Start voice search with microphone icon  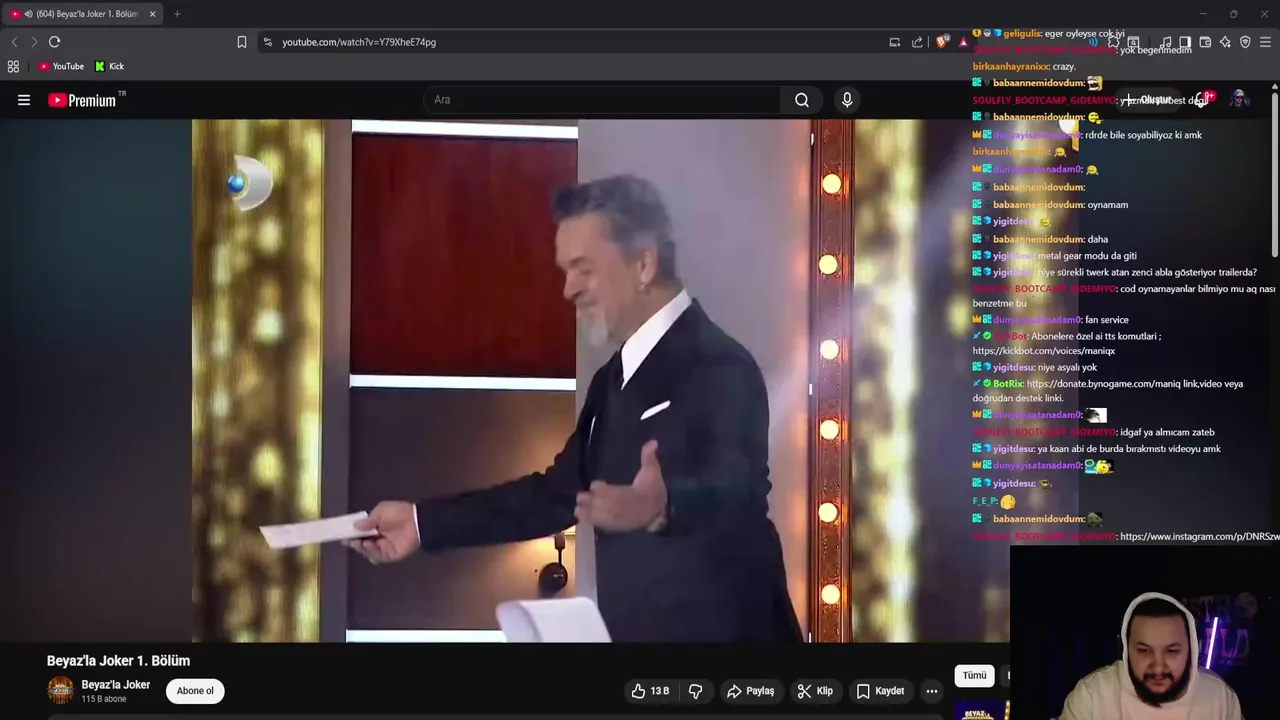pyautogui.click(x=847, y=100)
